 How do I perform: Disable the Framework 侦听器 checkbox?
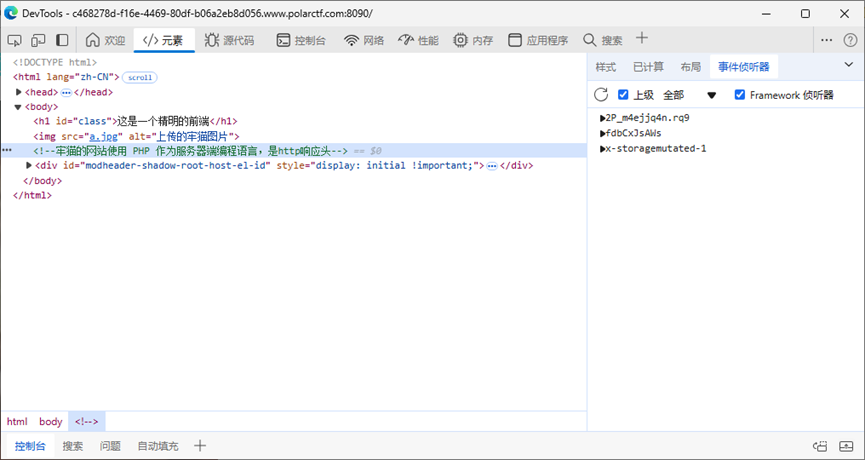click(740, 95)
